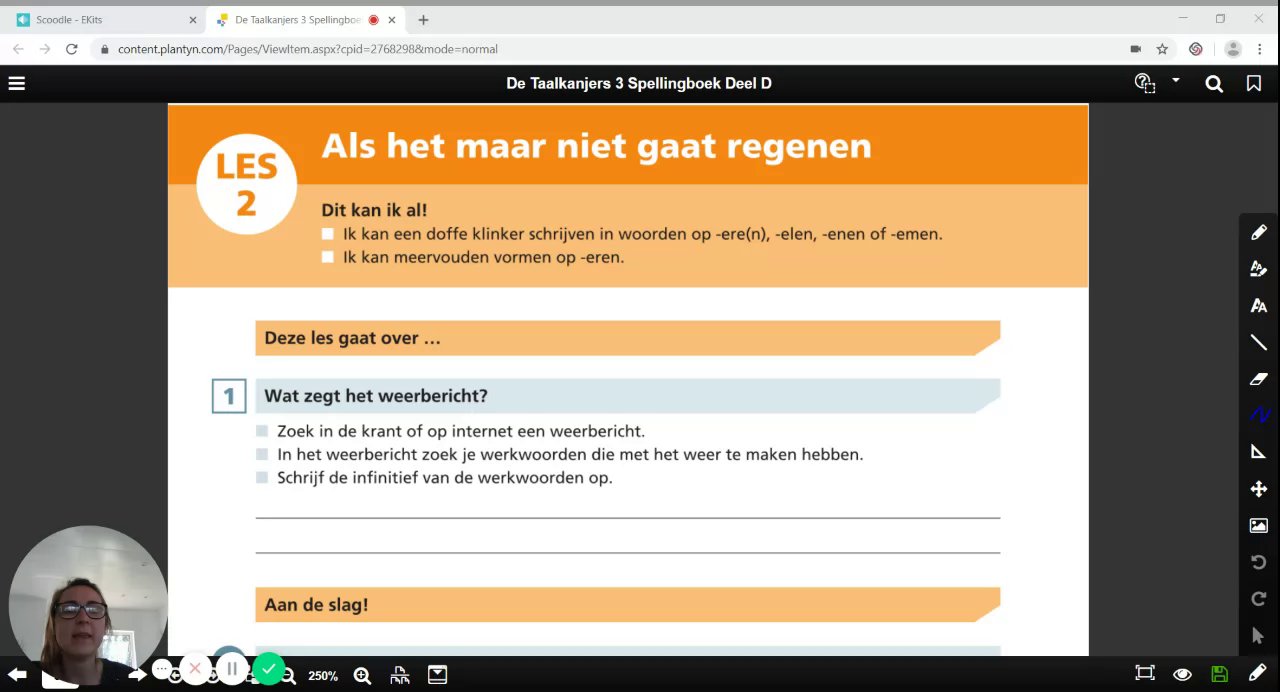Open the Chrome profile avatar
The width and height of the screenshot is (1280, 692).
point(1233,49)
